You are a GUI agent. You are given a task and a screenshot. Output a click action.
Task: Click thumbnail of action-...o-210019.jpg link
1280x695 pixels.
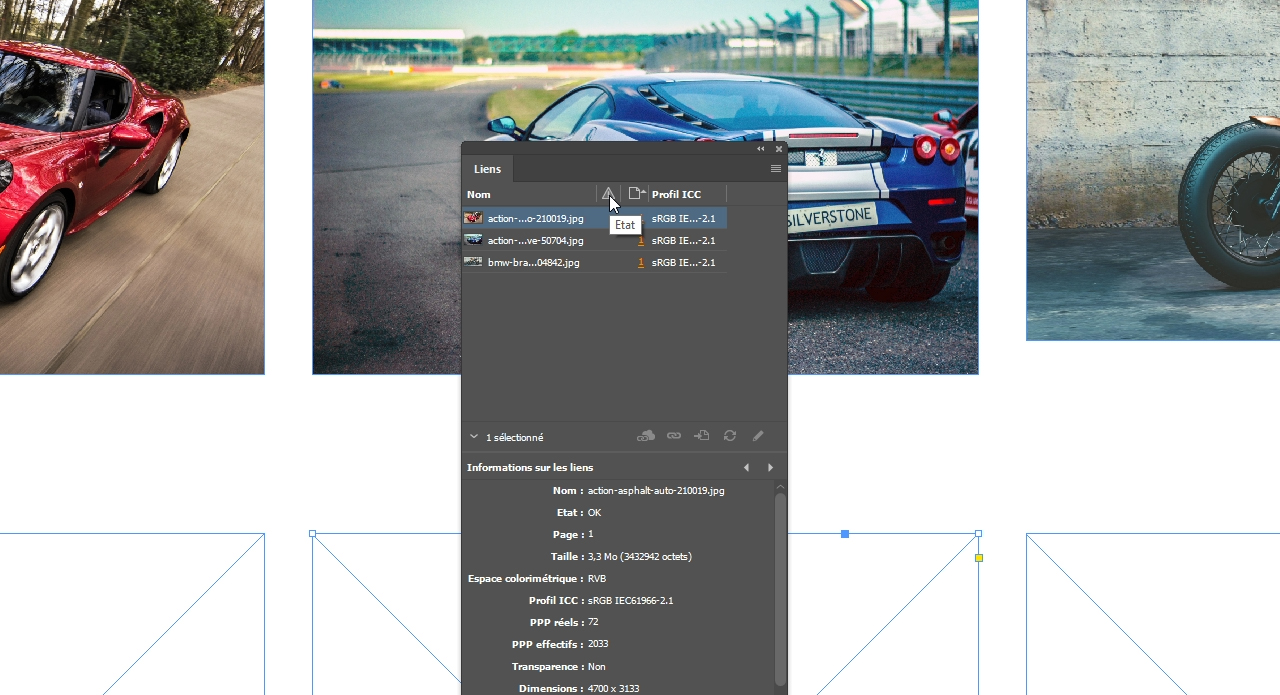[x=473, y=218]
